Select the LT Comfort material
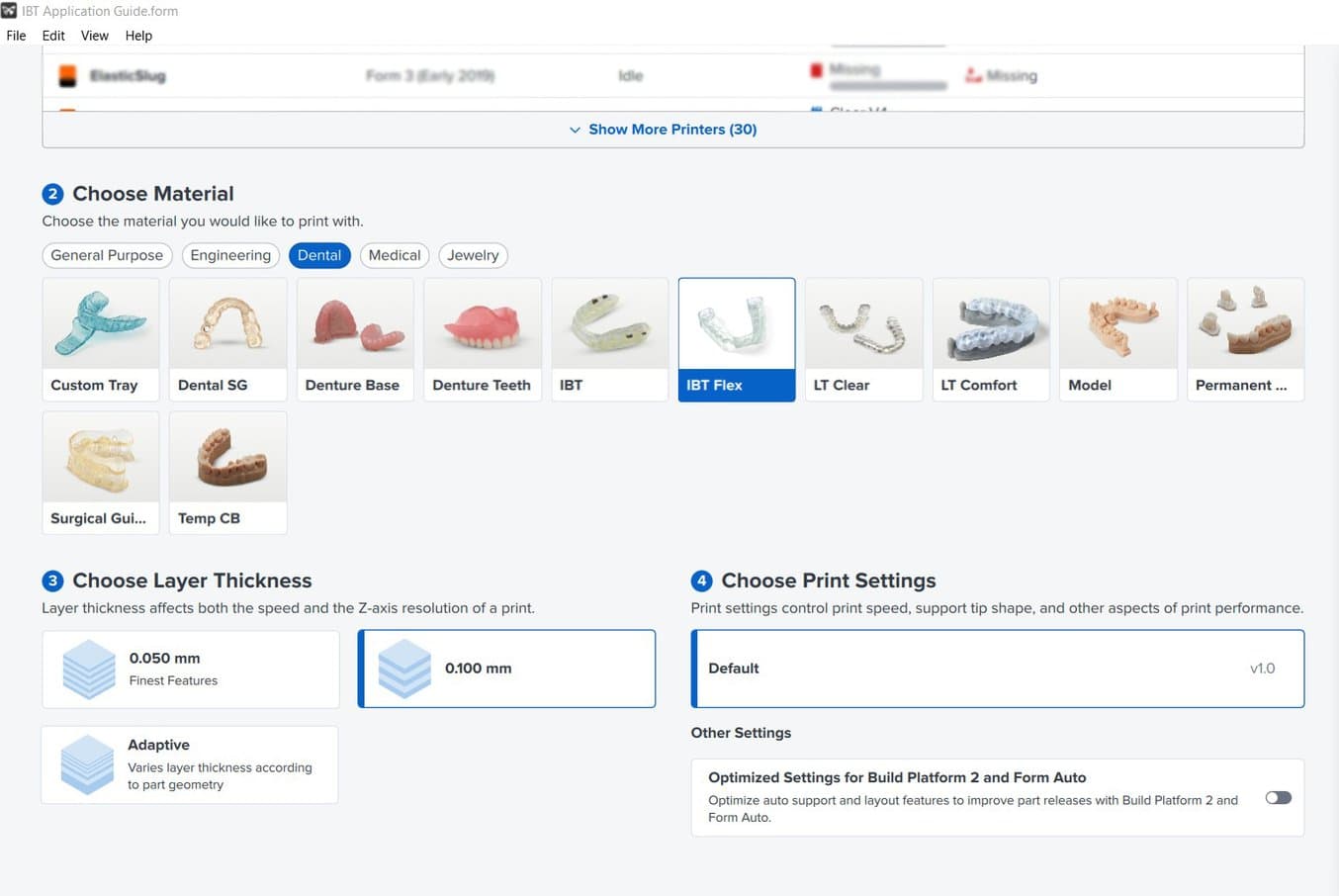The image size is (1339, 896). pyautogui.click(x=990, y=338)
